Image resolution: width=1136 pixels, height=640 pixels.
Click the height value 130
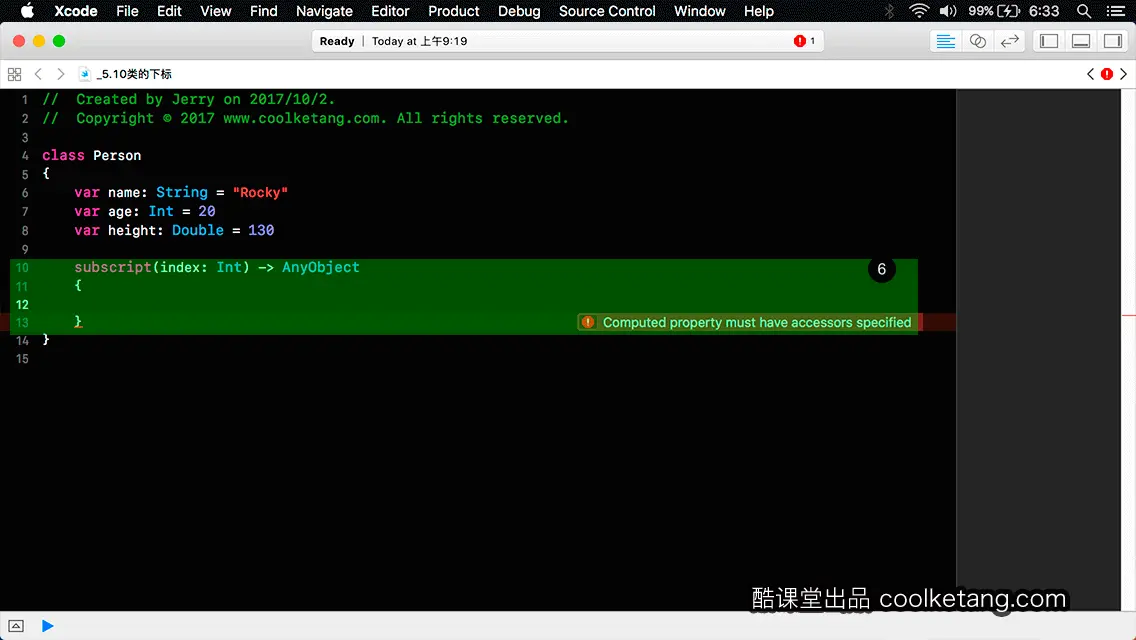(x=261, y=230)
